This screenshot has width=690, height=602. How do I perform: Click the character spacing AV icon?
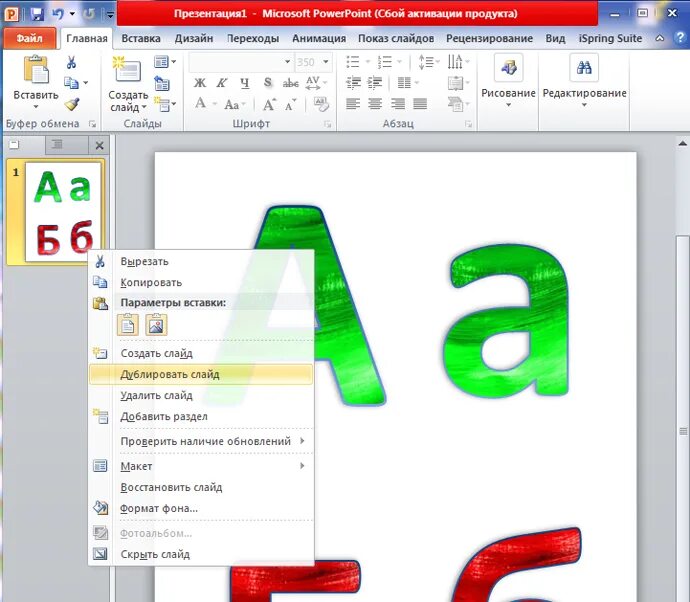pyautogui.click(x=313, y=83)
